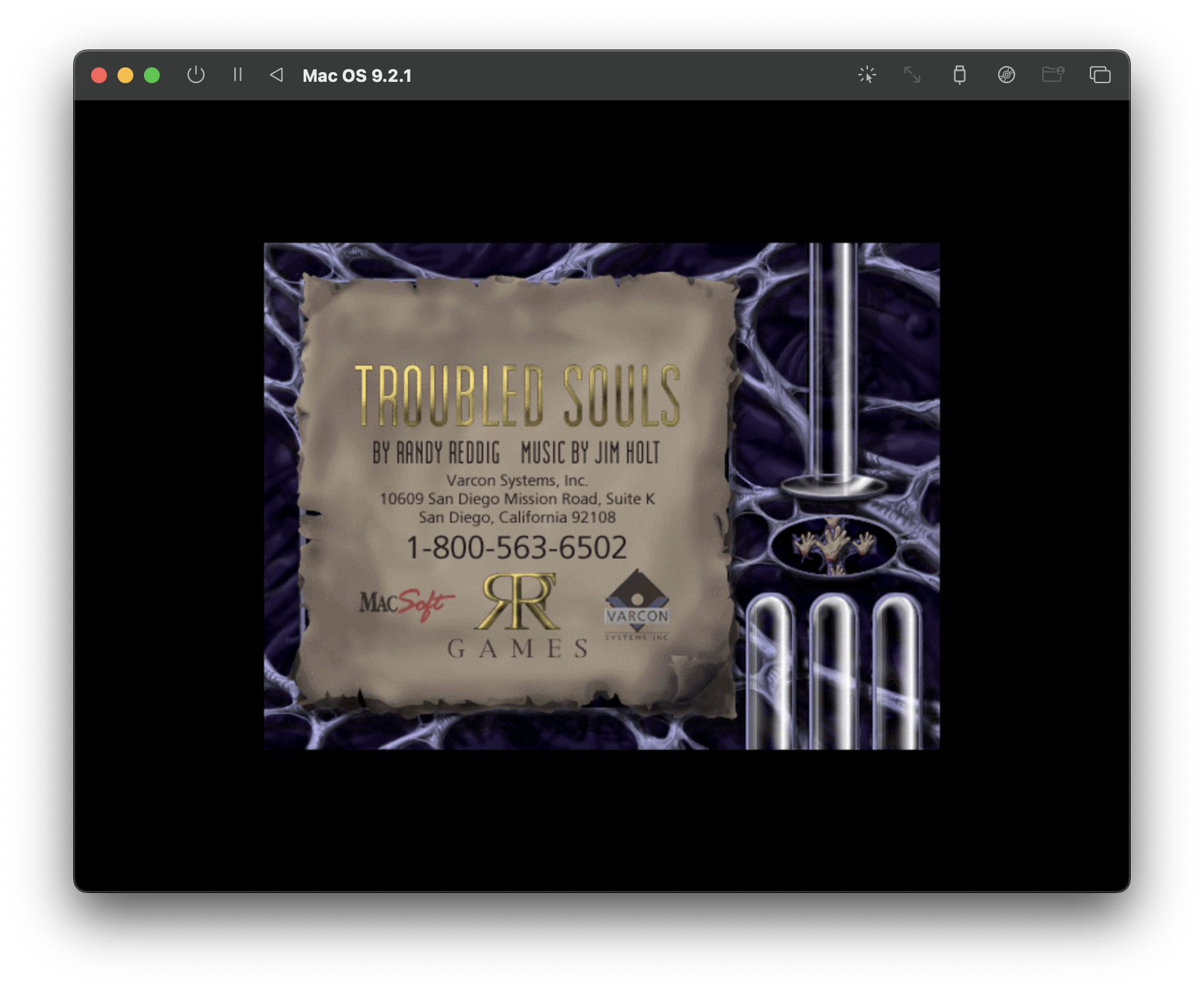Click the resize arrows toolbar icon
Screen dimensions: 1204x990
(x=912, y=75)
